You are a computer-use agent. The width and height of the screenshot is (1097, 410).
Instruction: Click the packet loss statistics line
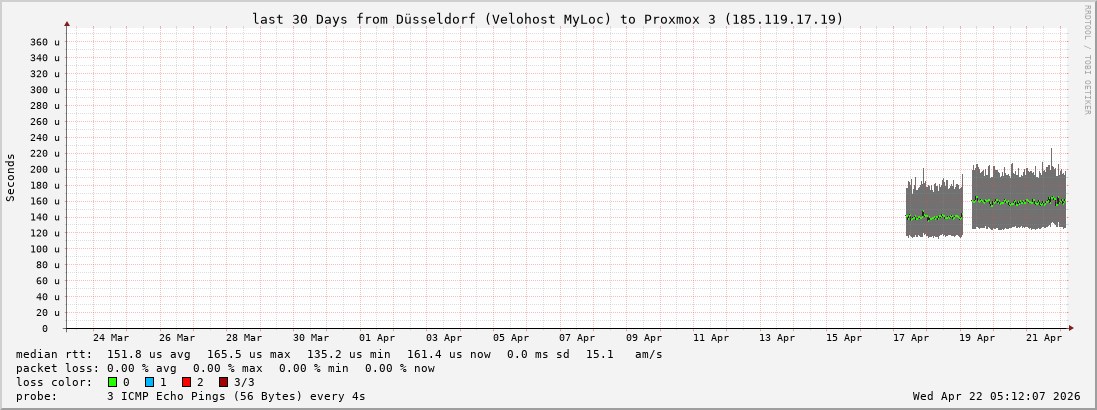(225, 368)
